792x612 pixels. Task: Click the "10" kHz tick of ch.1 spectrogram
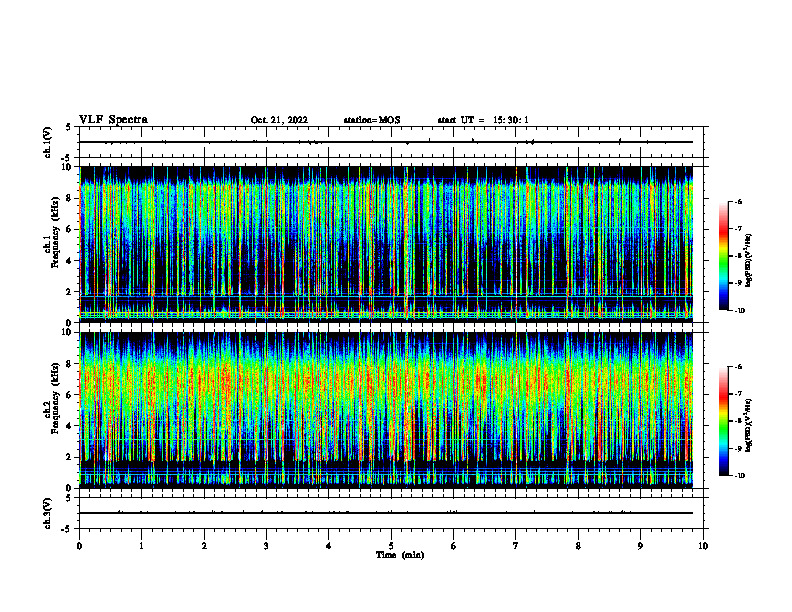[x=68, y=167]
